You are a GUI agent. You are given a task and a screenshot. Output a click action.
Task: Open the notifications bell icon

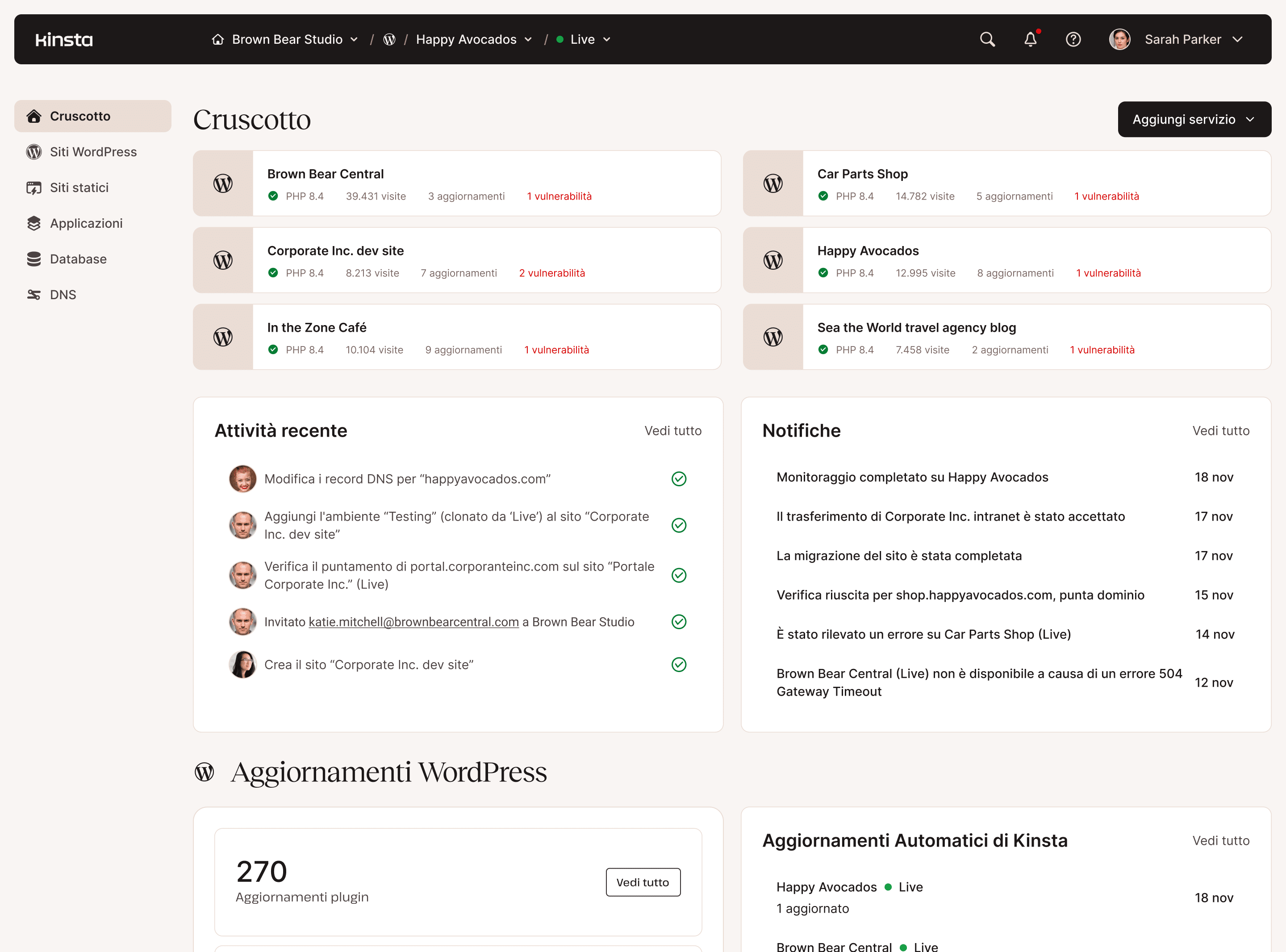click(x=1030, y=39)
